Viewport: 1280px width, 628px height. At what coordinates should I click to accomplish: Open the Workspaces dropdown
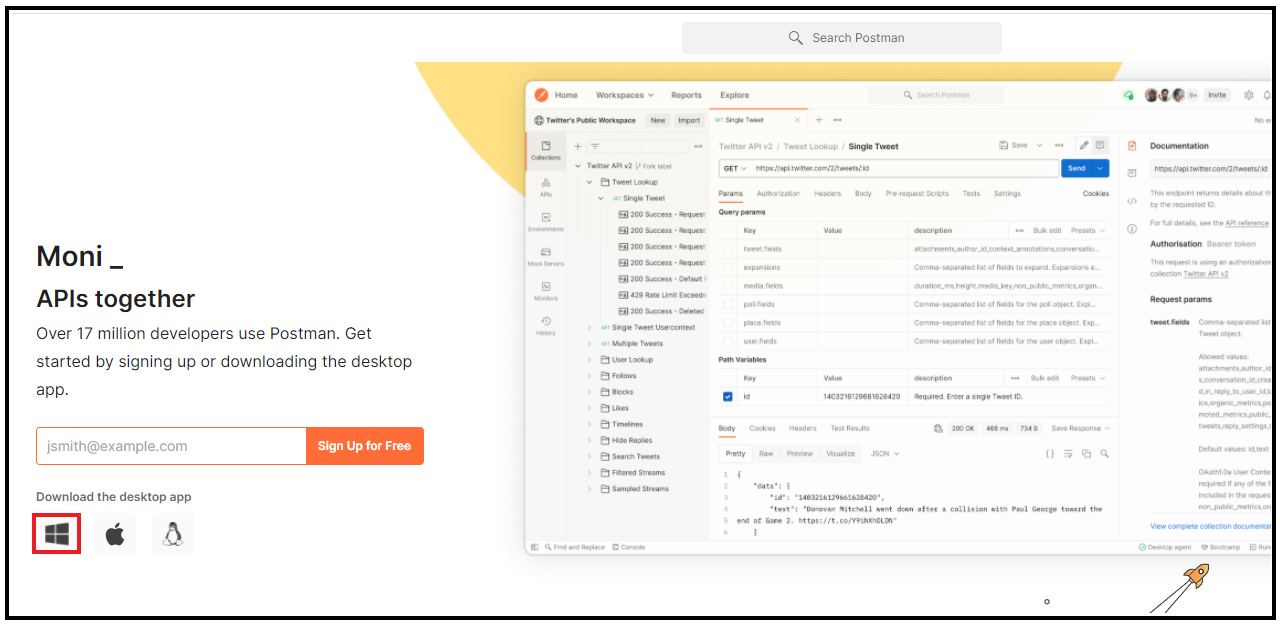[x=624, y=95]
